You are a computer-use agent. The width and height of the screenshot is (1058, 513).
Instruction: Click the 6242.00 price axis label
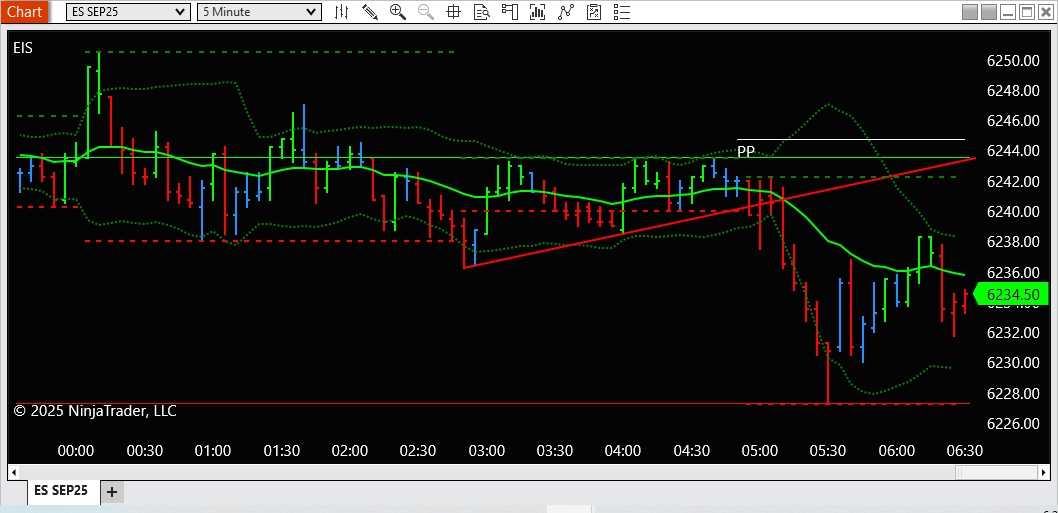click(1013, 182)
